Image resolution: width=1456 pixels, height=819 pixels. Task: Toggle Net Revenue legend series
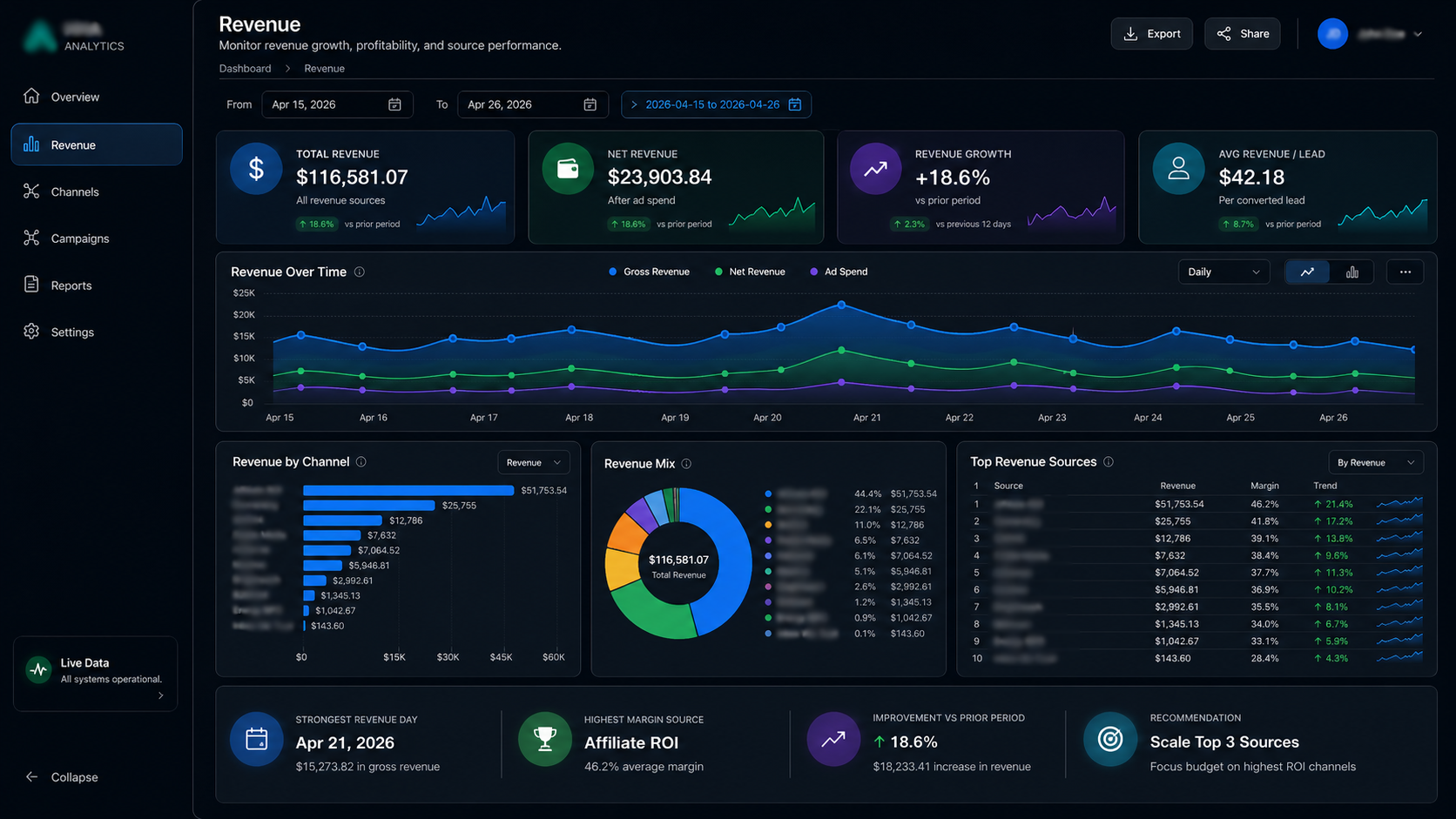pyautogui.click(x=750, y=272)
